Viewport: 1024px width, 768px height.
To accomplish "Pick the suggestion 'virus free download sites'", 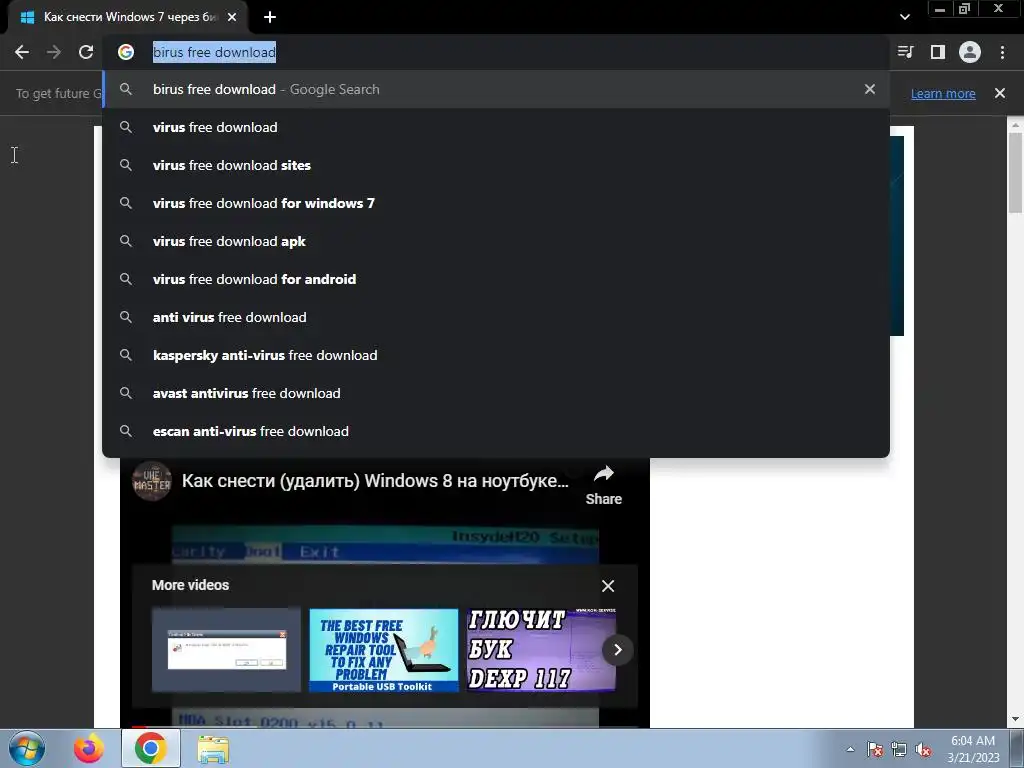I will [496, 165].
